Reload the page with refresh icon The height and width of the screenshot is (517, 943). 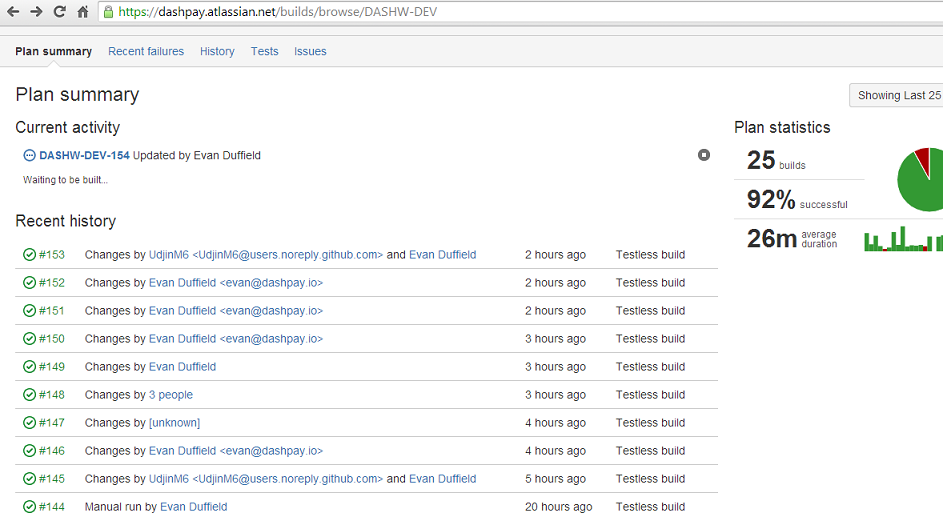tap(60, 11)
